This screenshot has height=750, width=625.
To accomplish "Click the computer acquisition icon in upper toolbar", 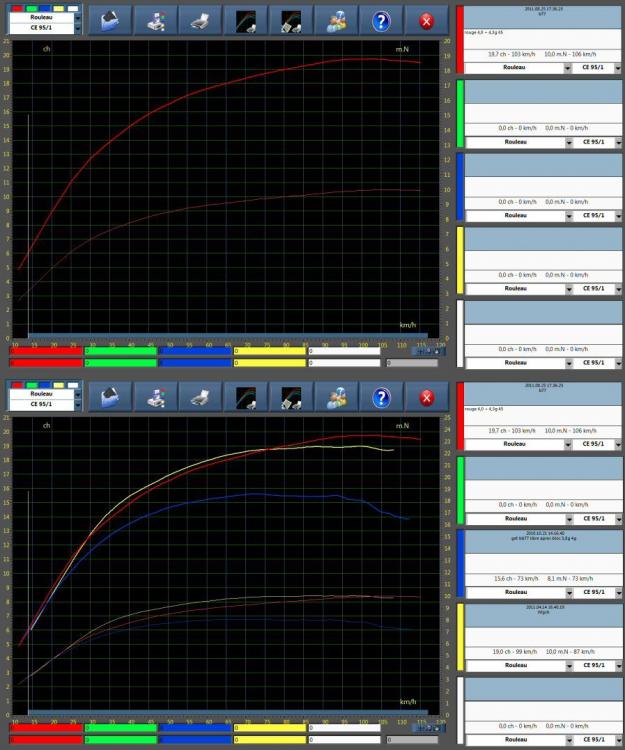I will 155,21.
